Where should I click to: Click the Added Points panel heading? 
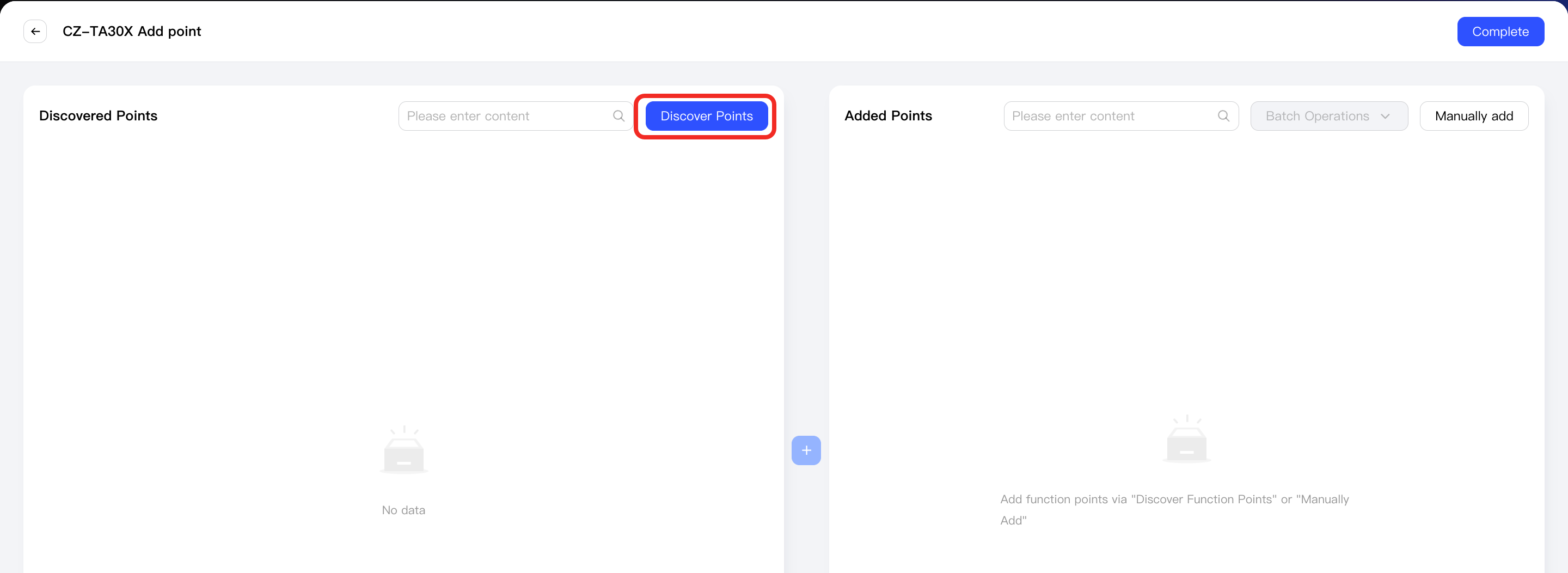(888, 115)
